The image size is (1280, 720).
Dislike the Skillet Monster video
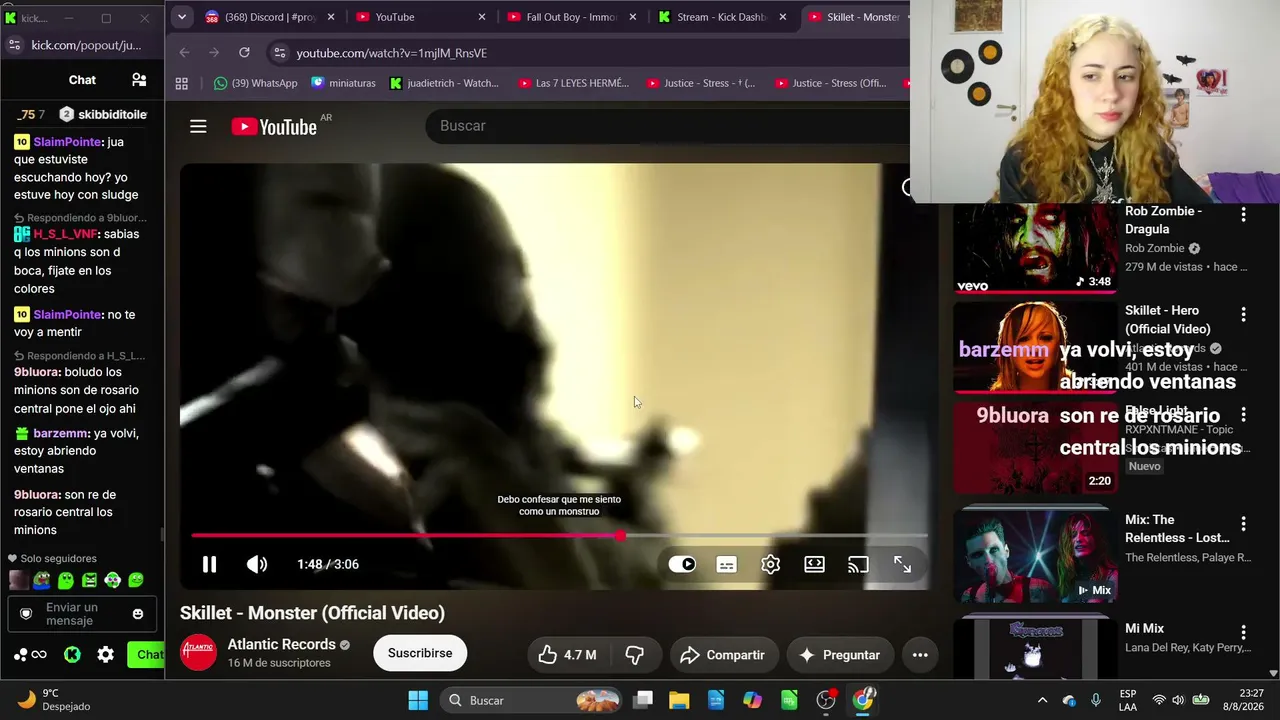634,655
